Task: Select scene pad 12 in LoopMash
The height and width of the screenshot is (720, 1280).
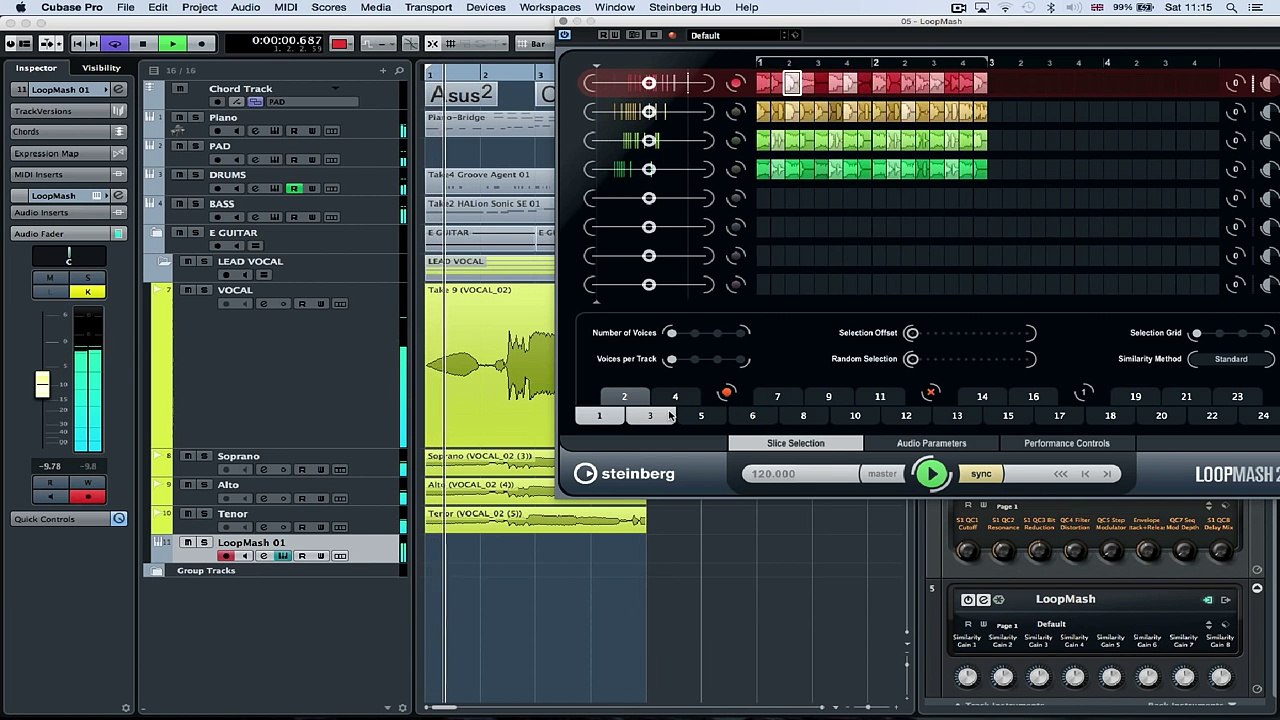Action: (906, 416)
